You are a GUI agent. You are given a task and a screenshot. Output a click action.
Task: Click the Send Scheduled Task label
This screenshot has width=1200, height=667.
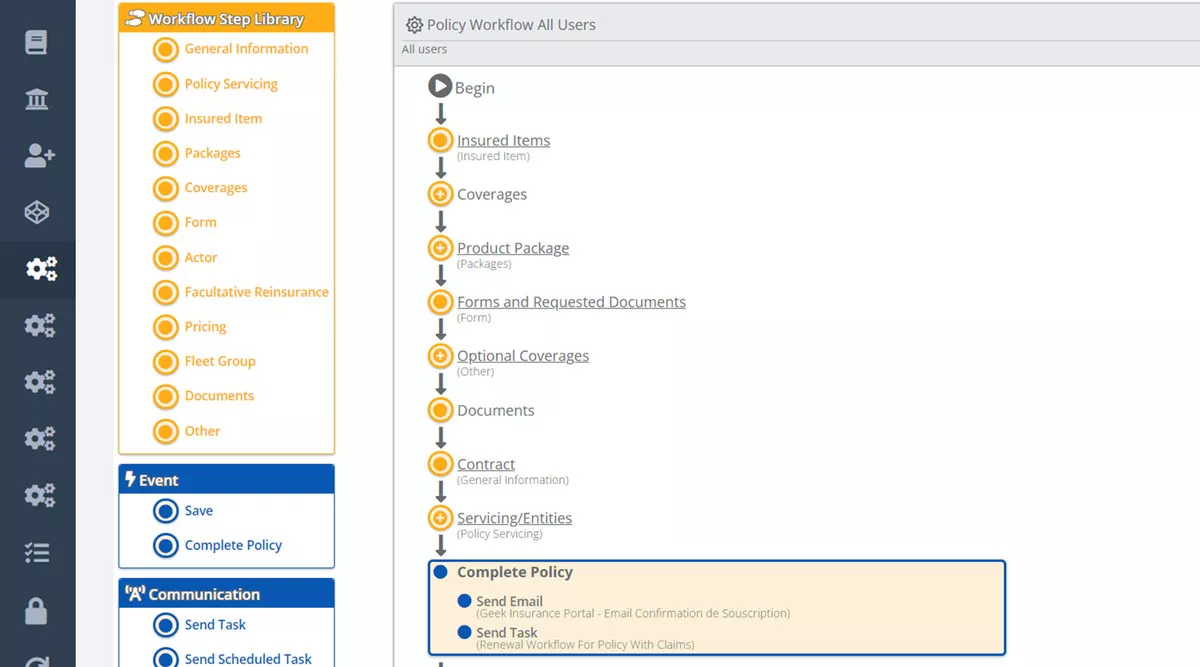[x=248, y=658]
